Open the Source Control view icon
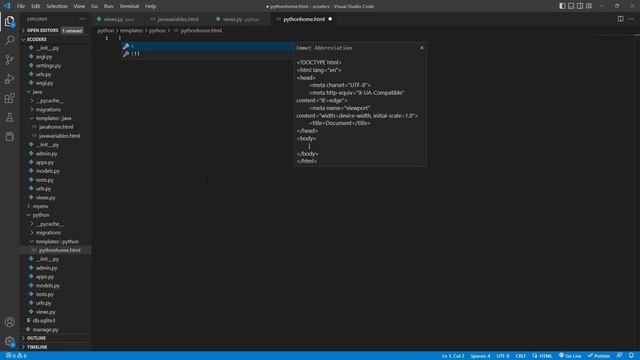Screen dimensions: 640x360 click(x=9, y=60)
